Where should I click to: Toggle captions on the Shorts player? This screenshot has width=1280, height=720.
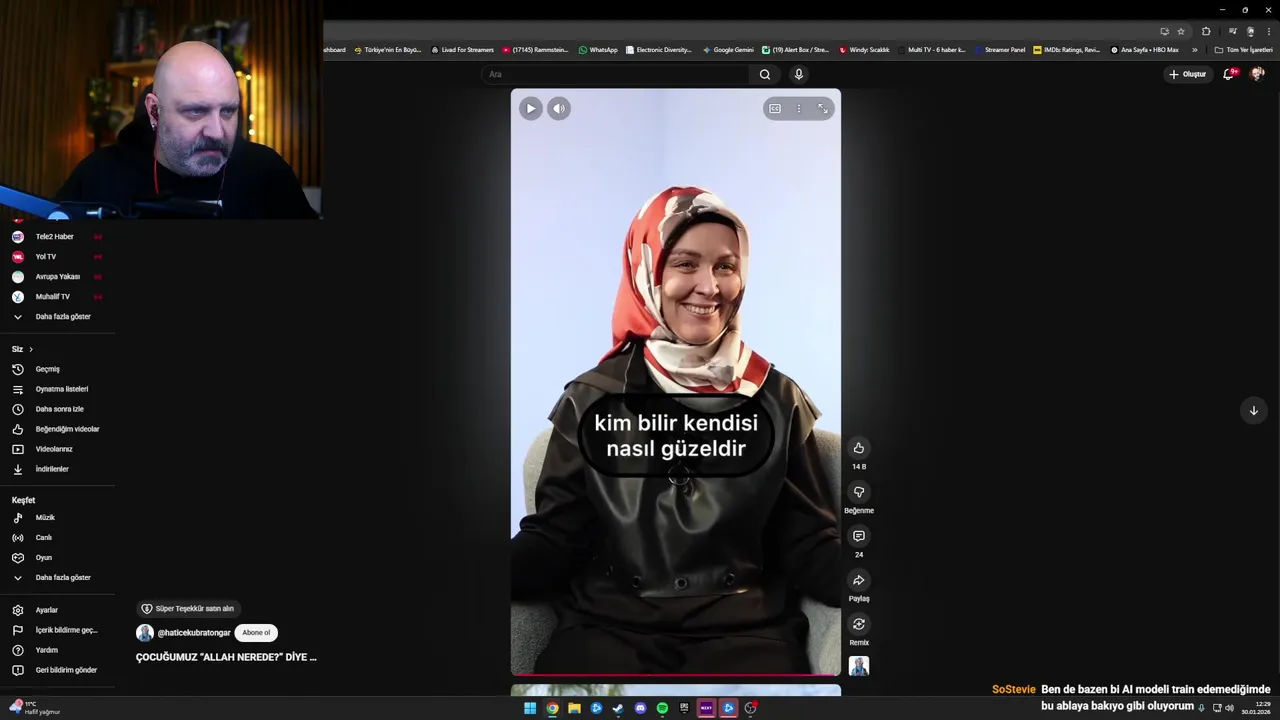(x=775, y=108)
